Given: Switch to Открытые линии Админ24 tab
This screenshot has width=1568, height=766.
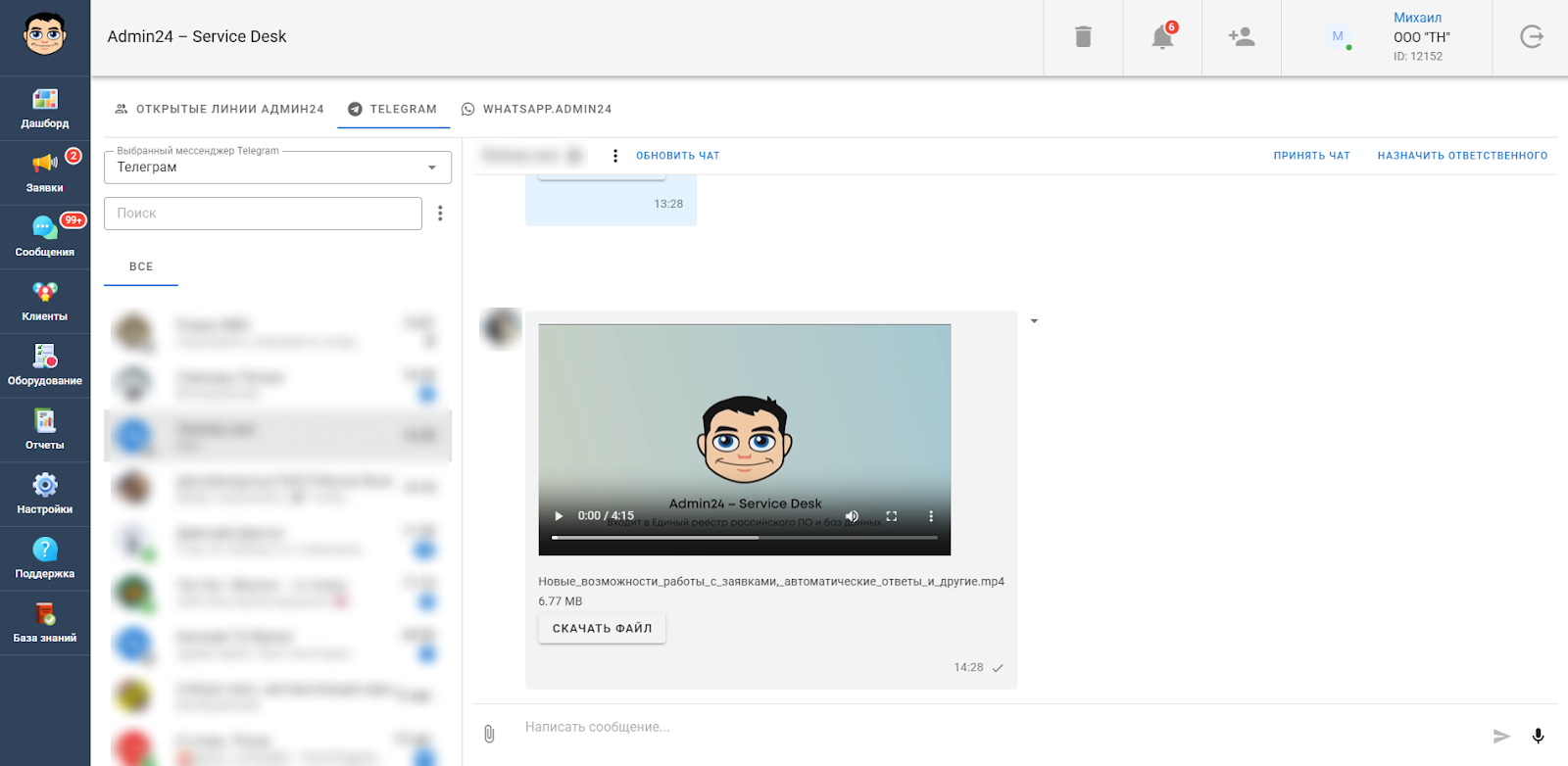Looking at the screenshot, I should [x=220, y=109].
